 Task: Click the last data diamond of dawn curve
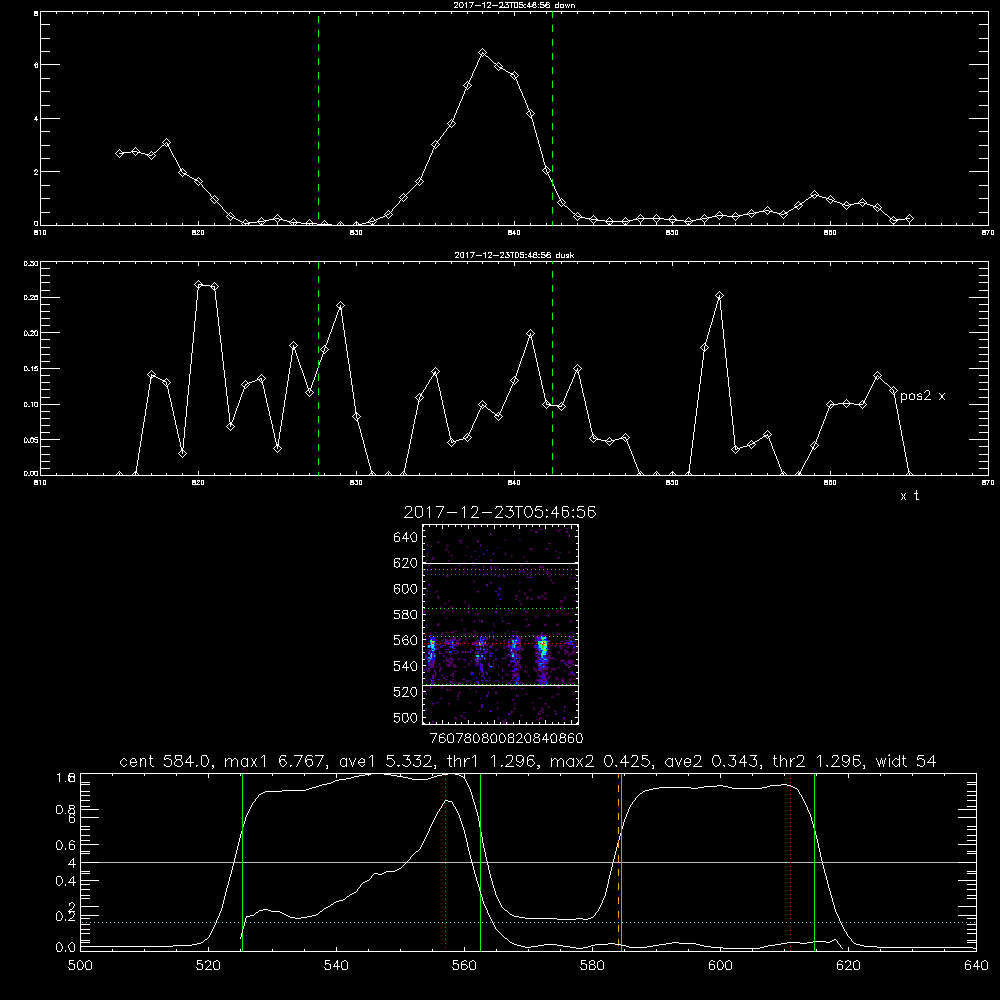(909, 219)
